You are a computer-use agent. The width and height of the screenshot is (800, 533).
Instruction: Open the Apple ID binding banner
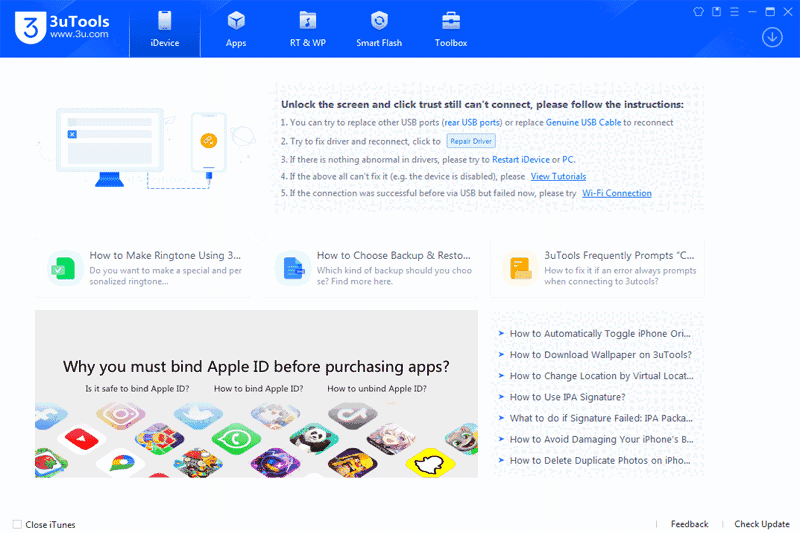256,394
